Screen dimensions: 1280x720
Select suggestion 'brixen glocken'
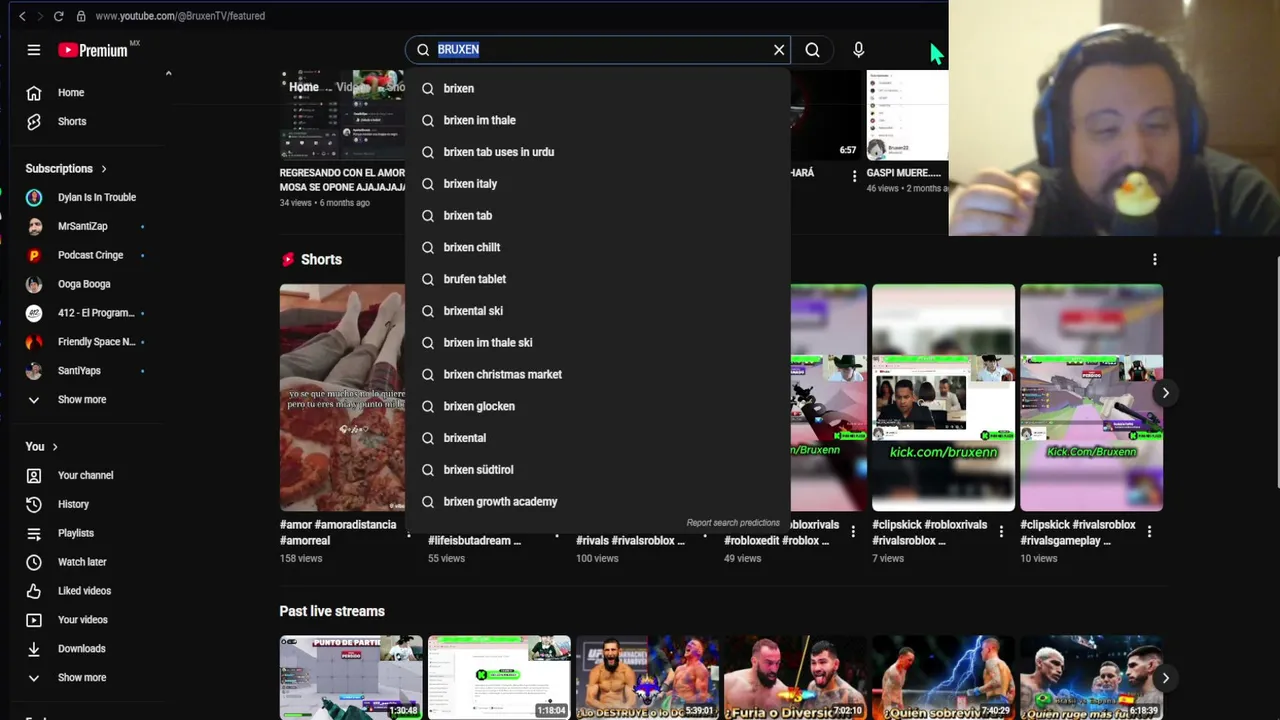[598, 407]
